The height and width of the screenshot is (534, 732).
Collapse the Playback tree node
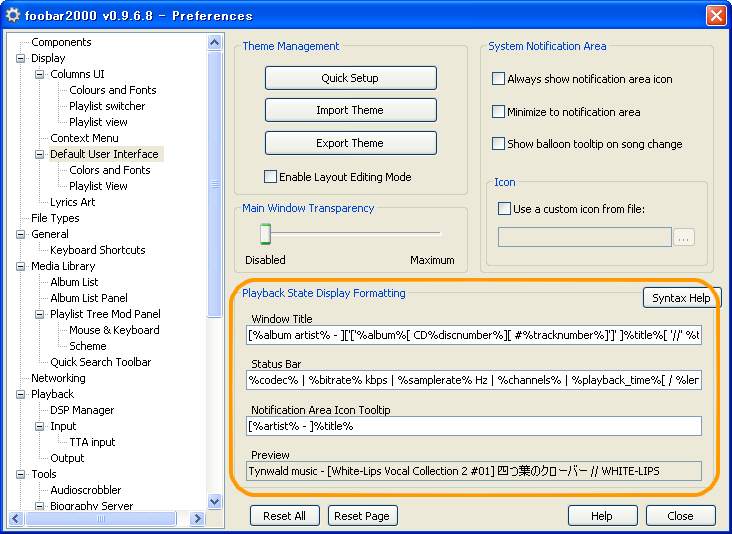click(x=21, y=394)
